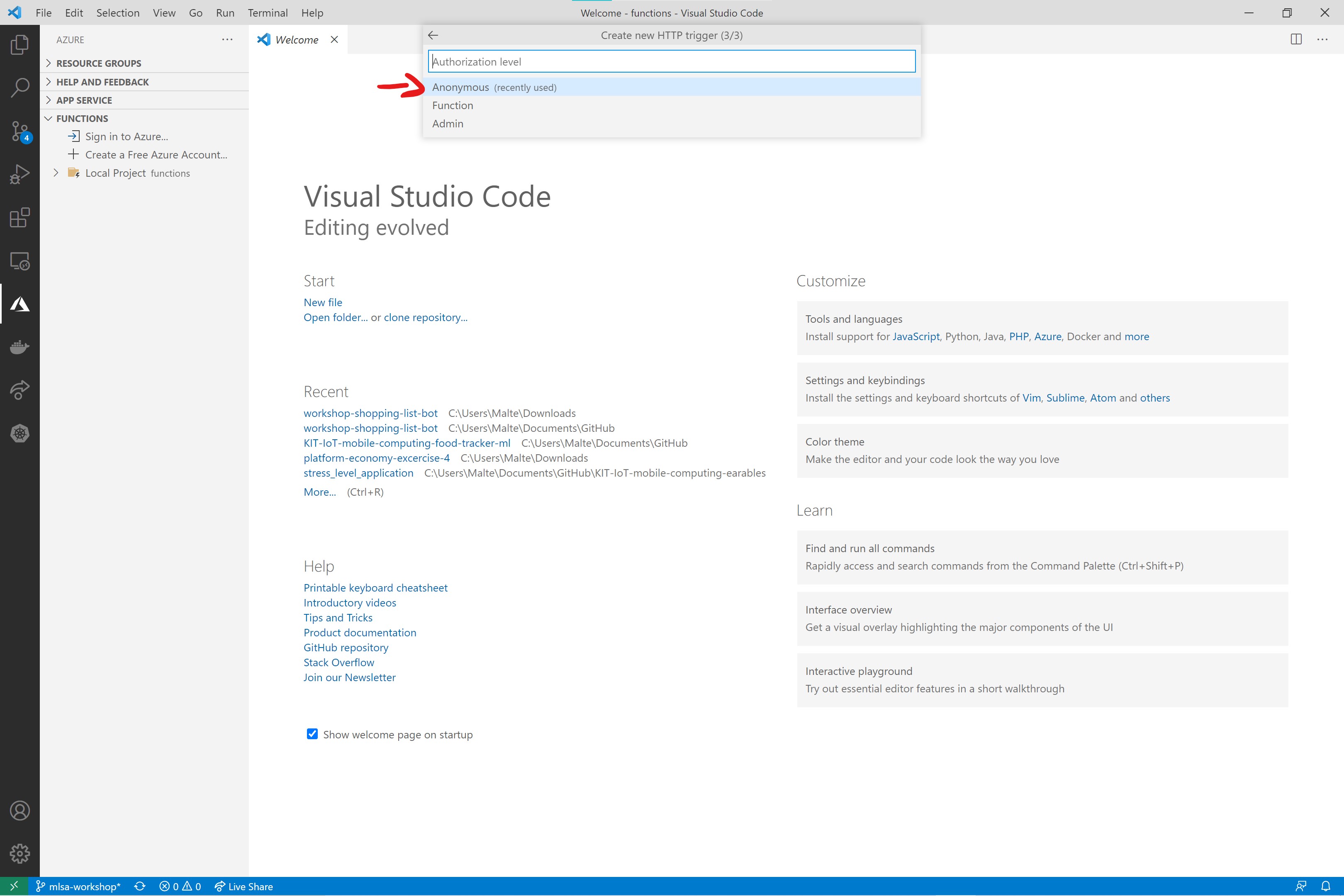Click Create a Free Azure Account

coord(156,154)
